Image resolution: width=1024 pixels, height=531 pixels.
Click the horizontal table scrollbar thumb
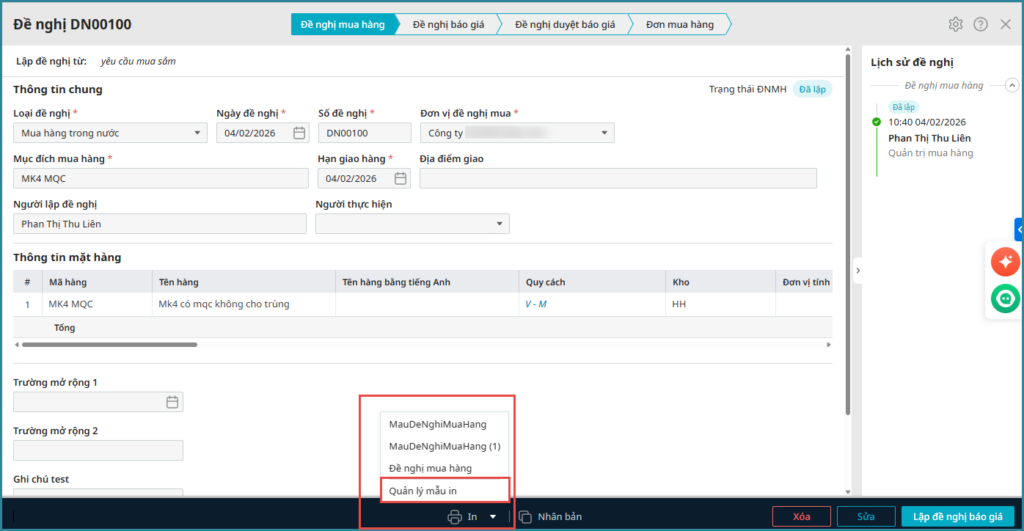pos(109,344)
